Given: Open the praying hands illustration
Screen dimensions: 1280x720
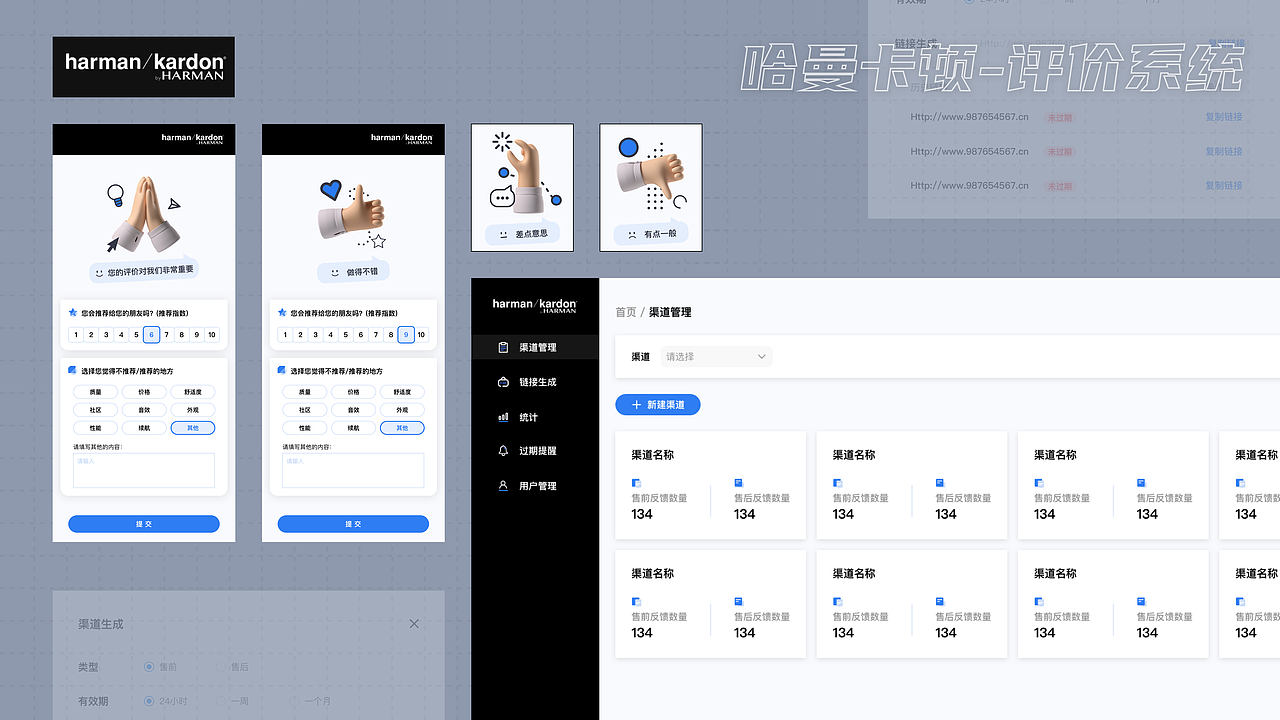Looking at the screenshot, I should point(146,216).
